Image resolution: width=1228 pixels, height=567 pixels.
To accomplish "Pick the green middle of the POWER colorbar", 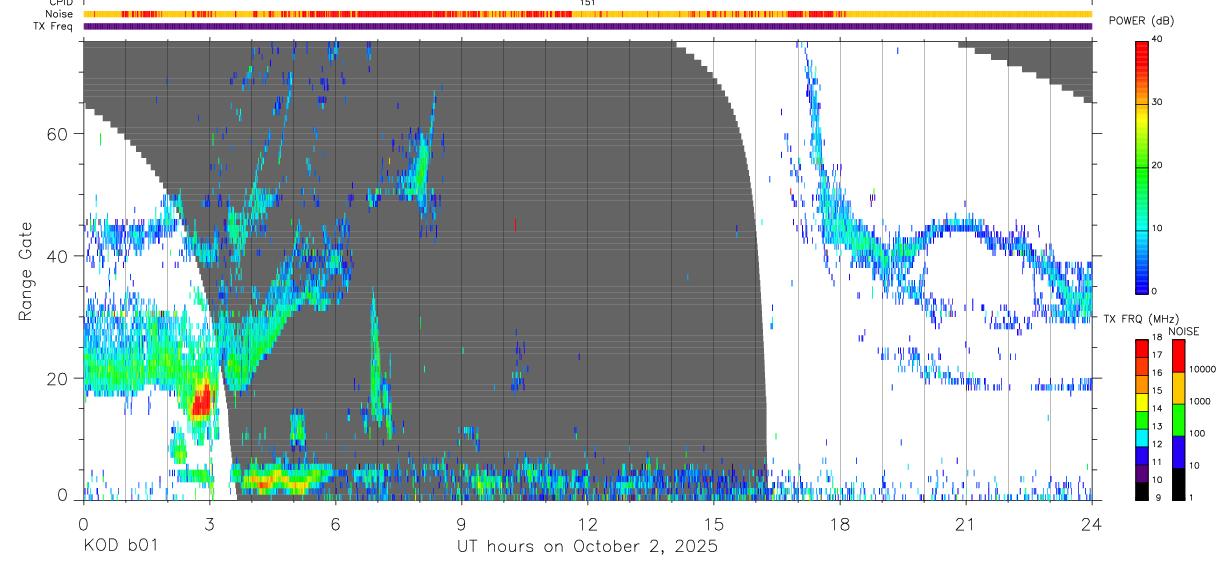I will click(1143, 166).
